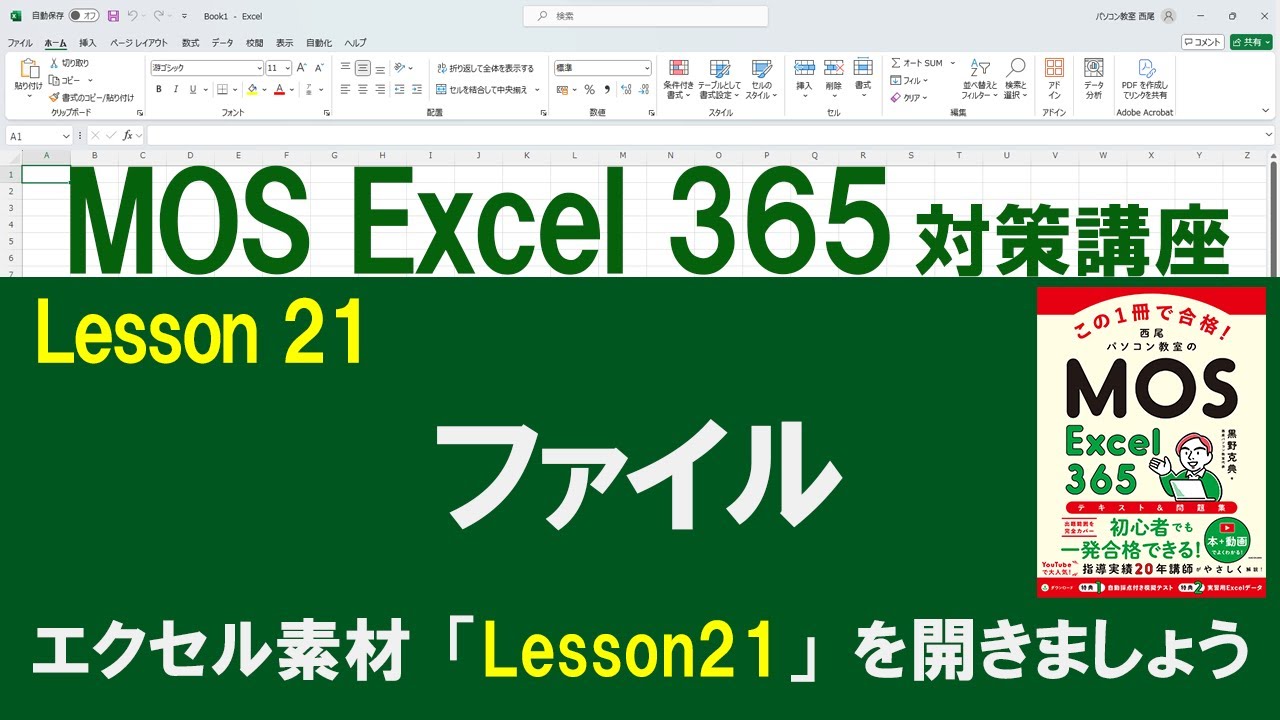Click the AutoSum (オートSUM) sigma icon

pos(896,63)
